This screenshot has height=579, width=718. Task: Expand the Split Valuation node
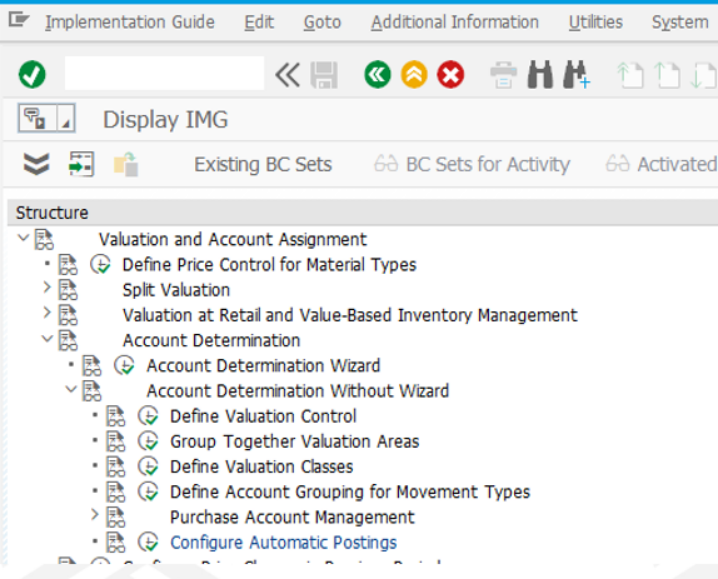[x=47, y=288]
